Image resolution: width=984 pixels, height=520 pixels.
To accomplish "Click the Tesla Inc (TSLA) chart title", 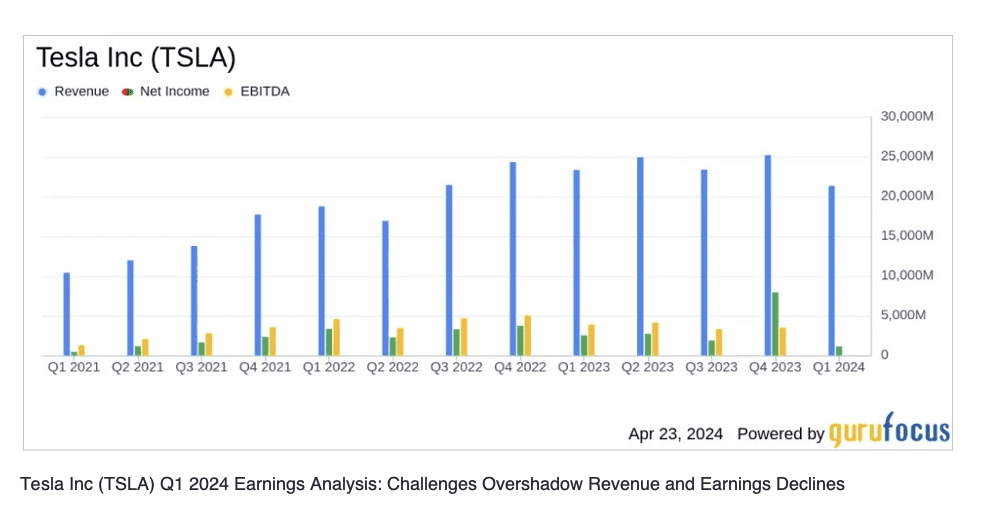I will click(136, 57).
